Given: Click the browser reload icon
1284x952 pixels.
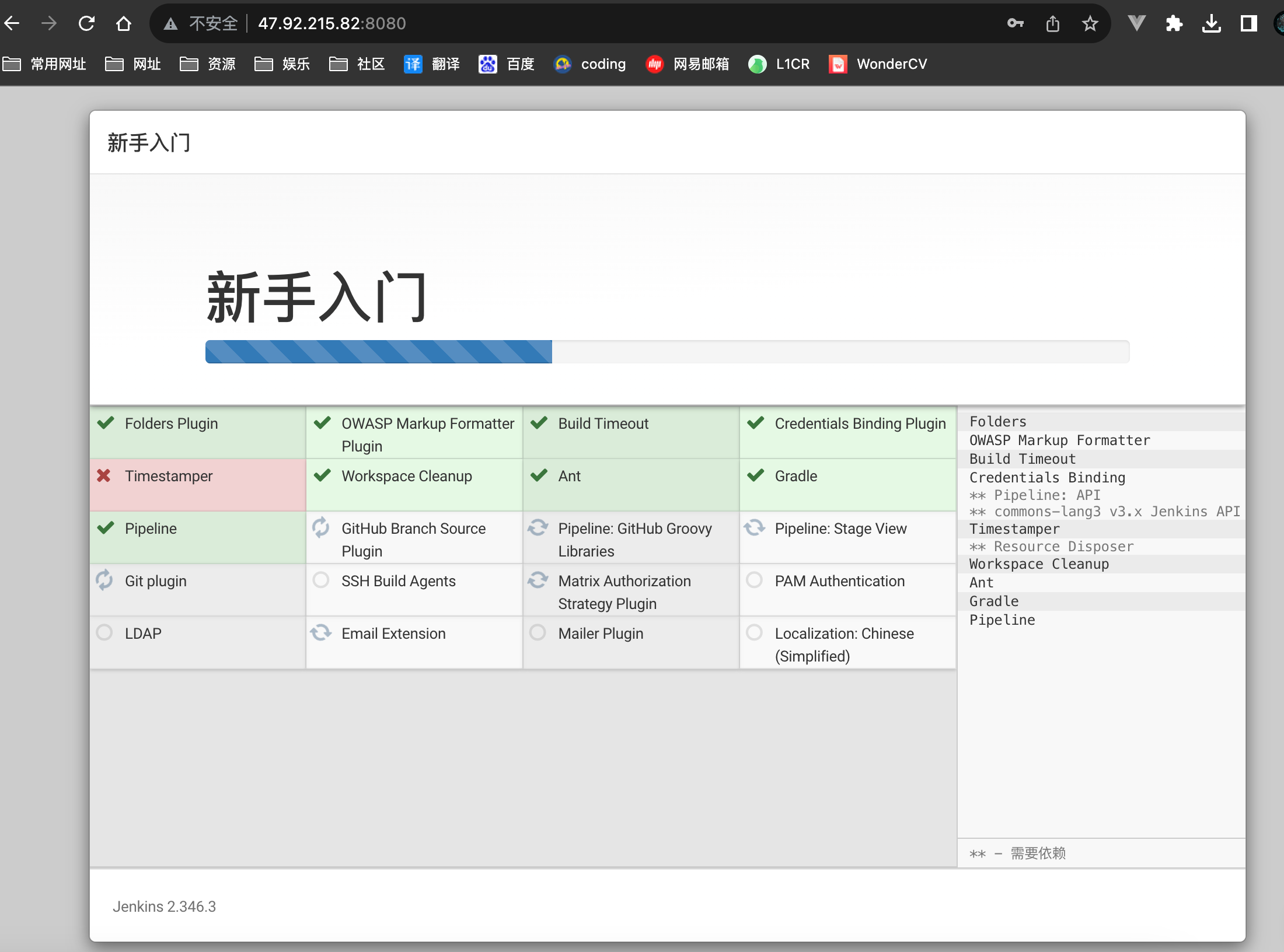Looking at the screenshot, I should 86,23.
